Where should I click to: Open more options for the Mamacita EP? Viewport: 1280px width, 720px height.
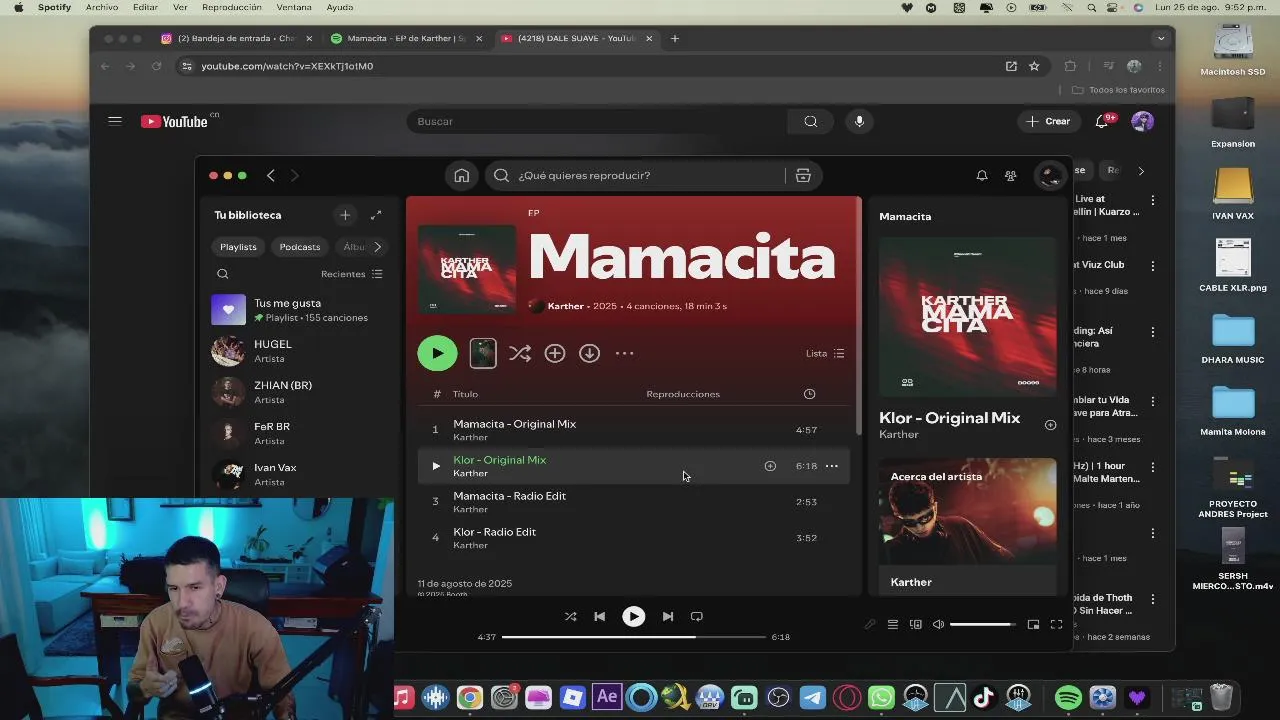(x=624, y=353)
